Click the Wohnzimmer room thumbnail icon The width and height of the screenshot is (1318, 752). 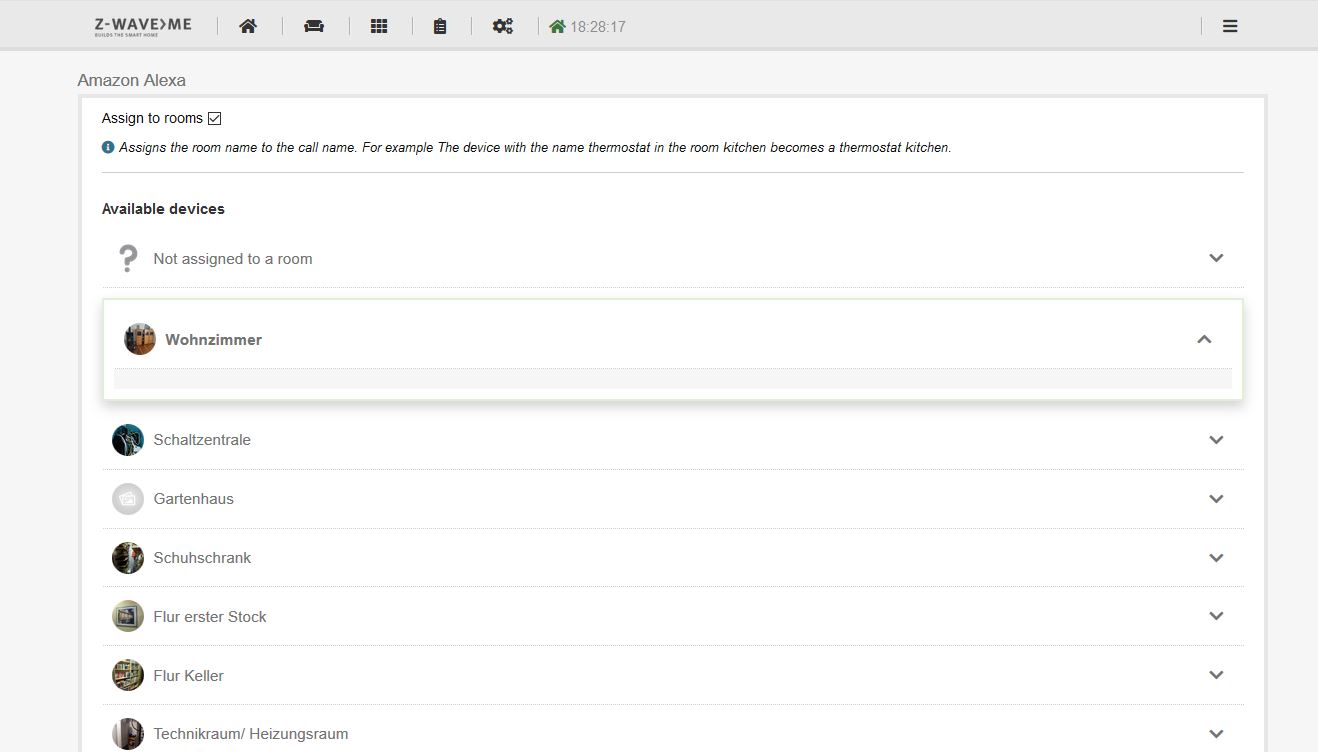139,339
